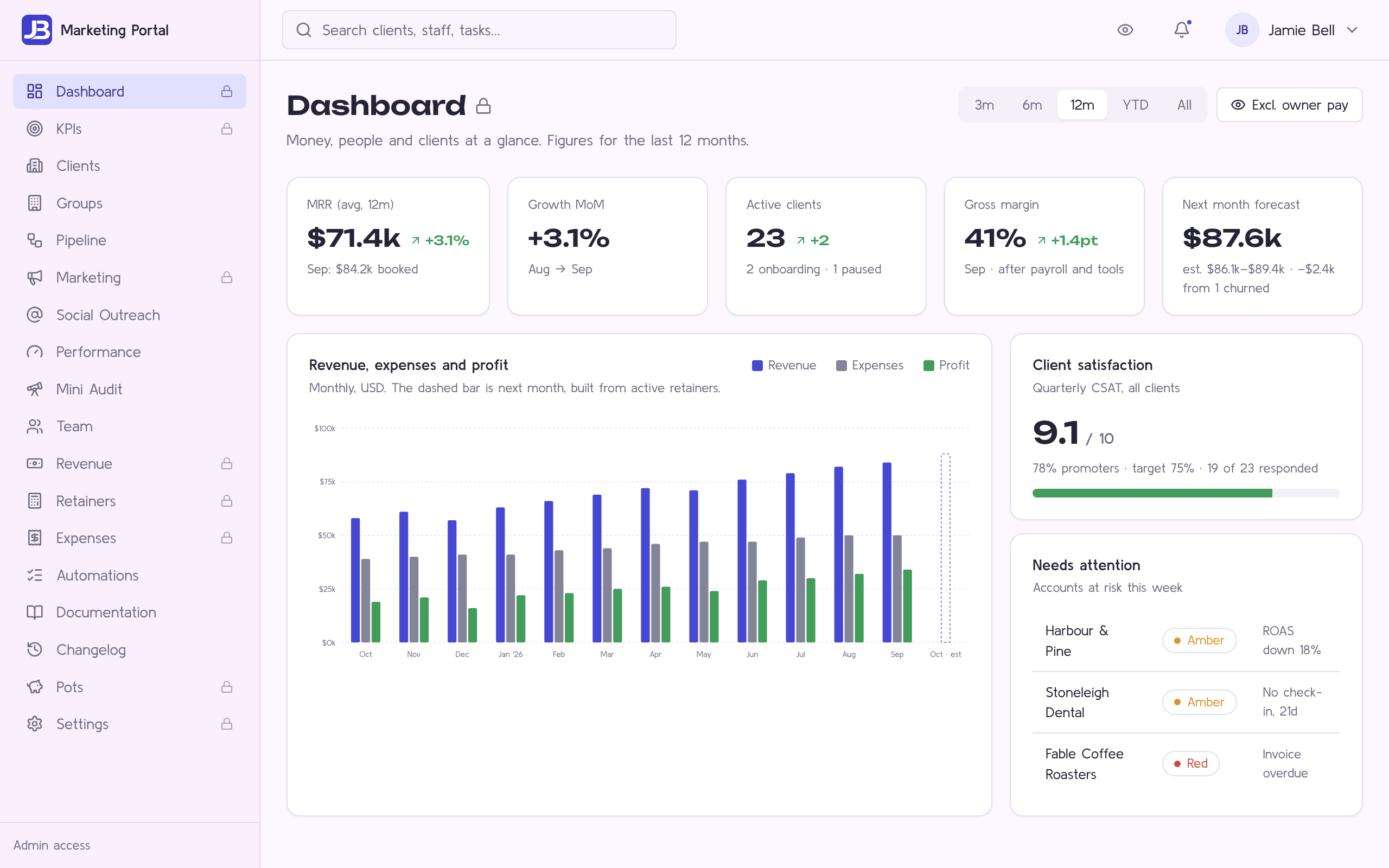
Task: Open Pots piggy bank icon
Action: 35,687
